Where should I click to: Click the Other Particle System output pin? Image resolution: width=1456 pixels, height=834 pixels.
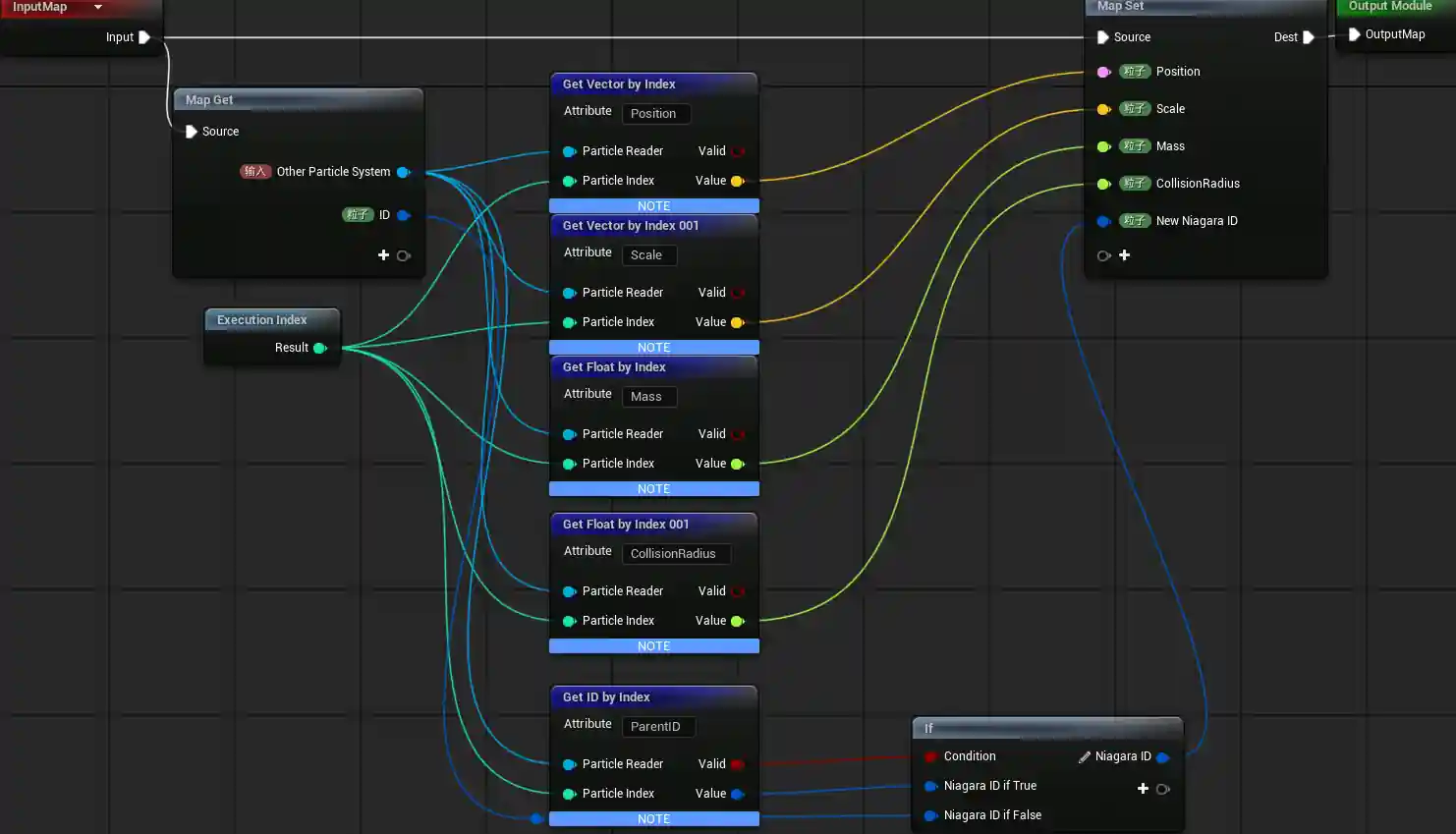point(403,172)
